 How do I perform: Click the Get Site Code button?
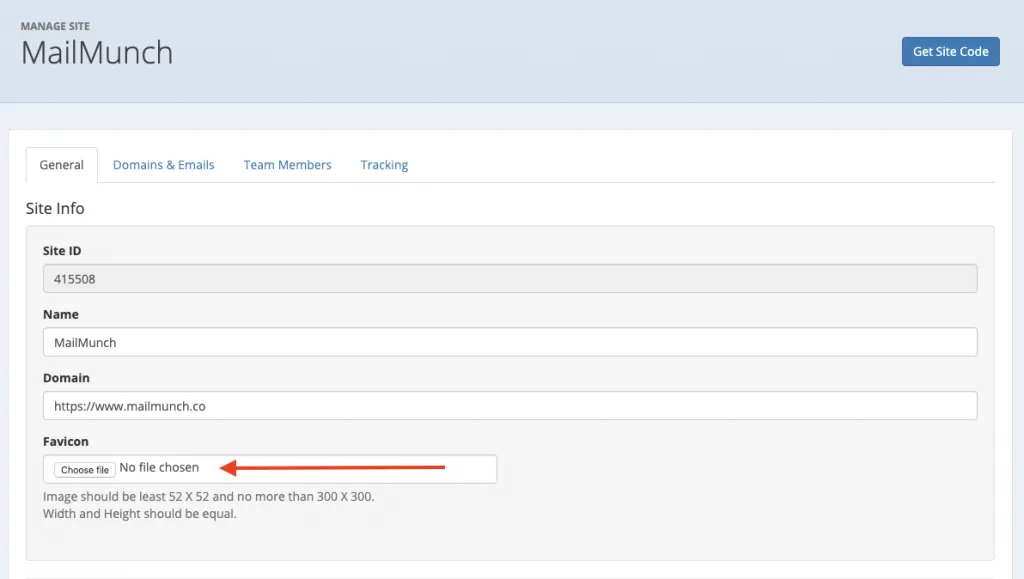coord(950,52)
